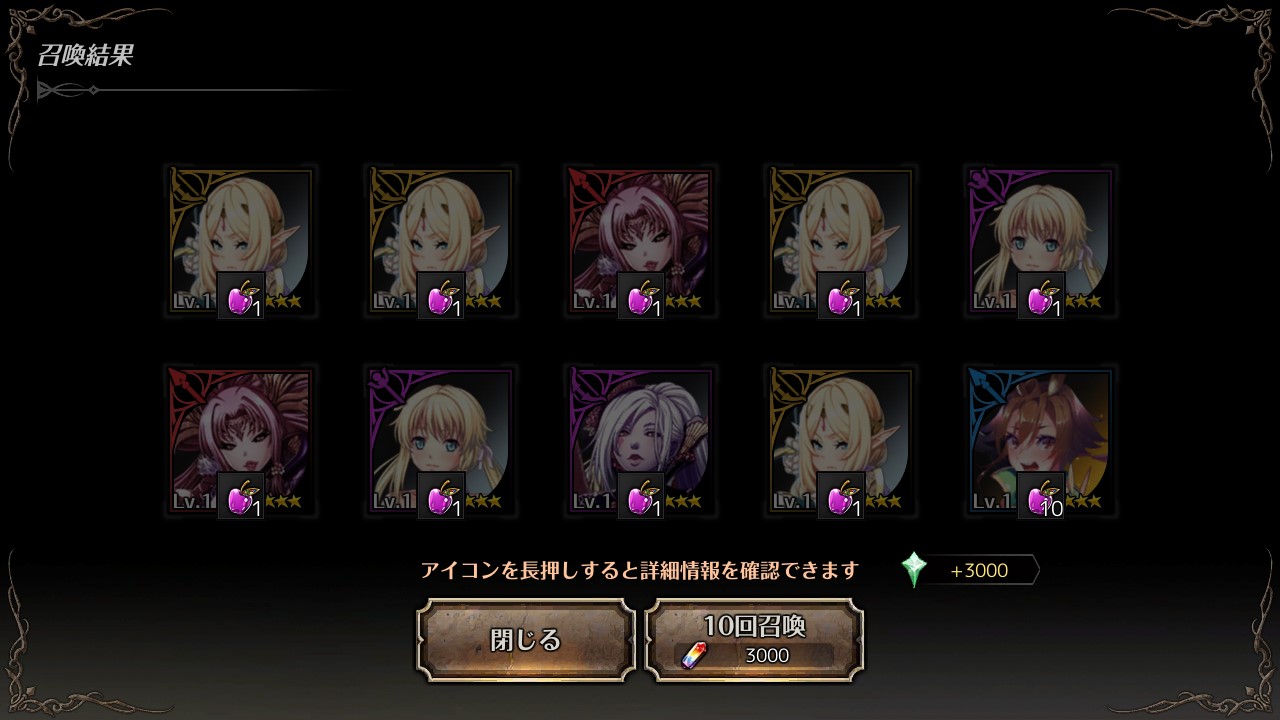Pick the top-row purple-framed blonde girl
The height and width of the screenshot is (720, 1280).
1040,240
